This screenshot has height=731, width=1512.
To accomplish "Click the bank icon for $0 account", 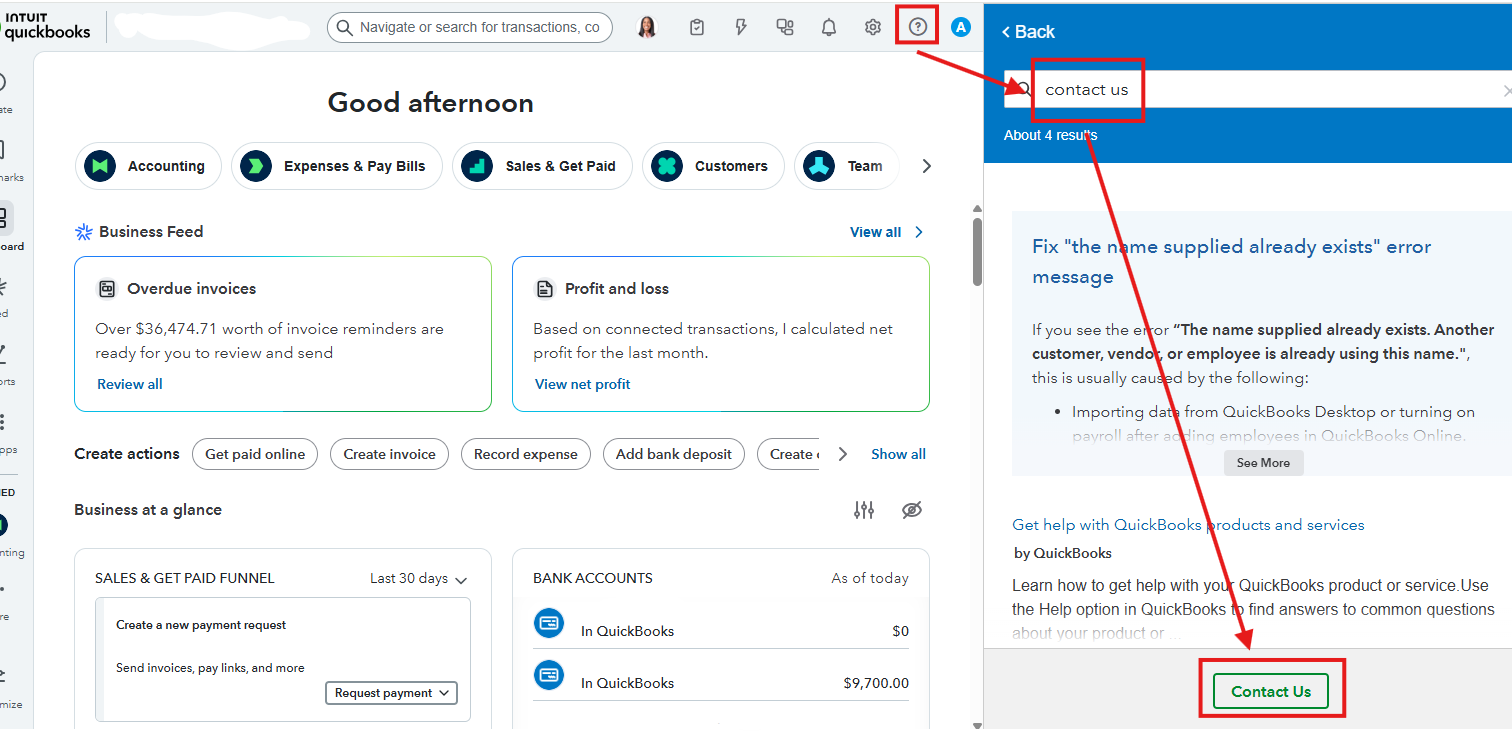I will (549, 624).
